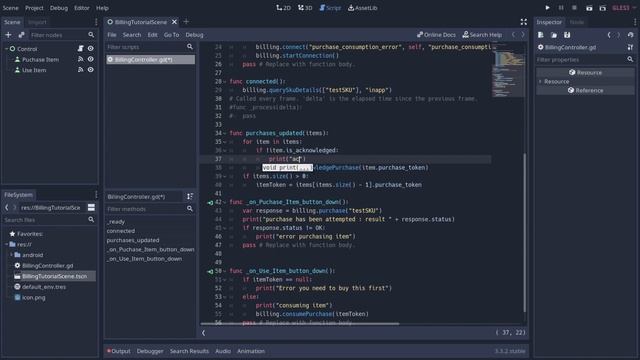Save the edited resource in Inspector

click(567, 35)
